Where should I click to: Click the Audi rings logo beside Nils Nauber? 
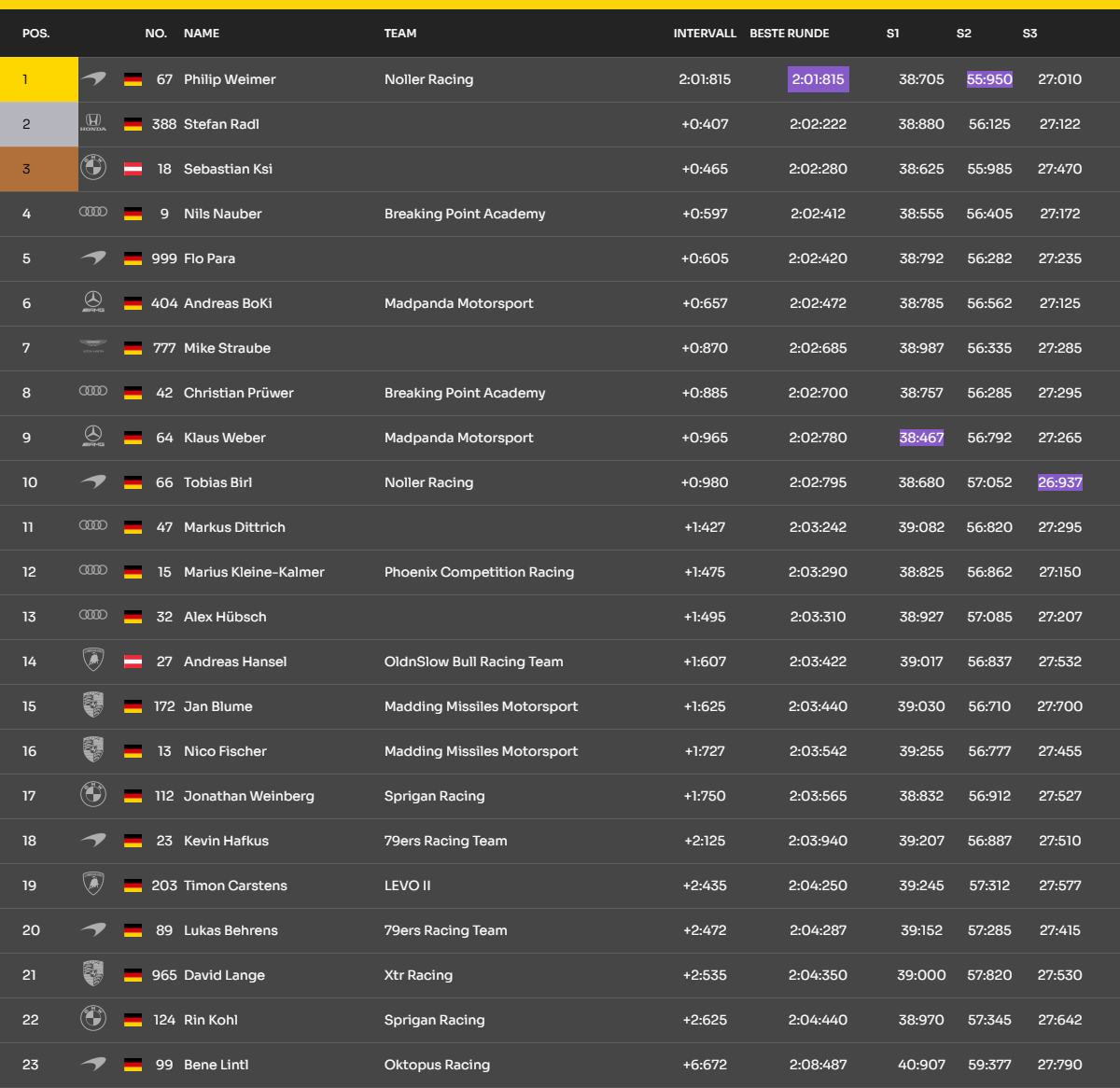(x=93, y=213)
